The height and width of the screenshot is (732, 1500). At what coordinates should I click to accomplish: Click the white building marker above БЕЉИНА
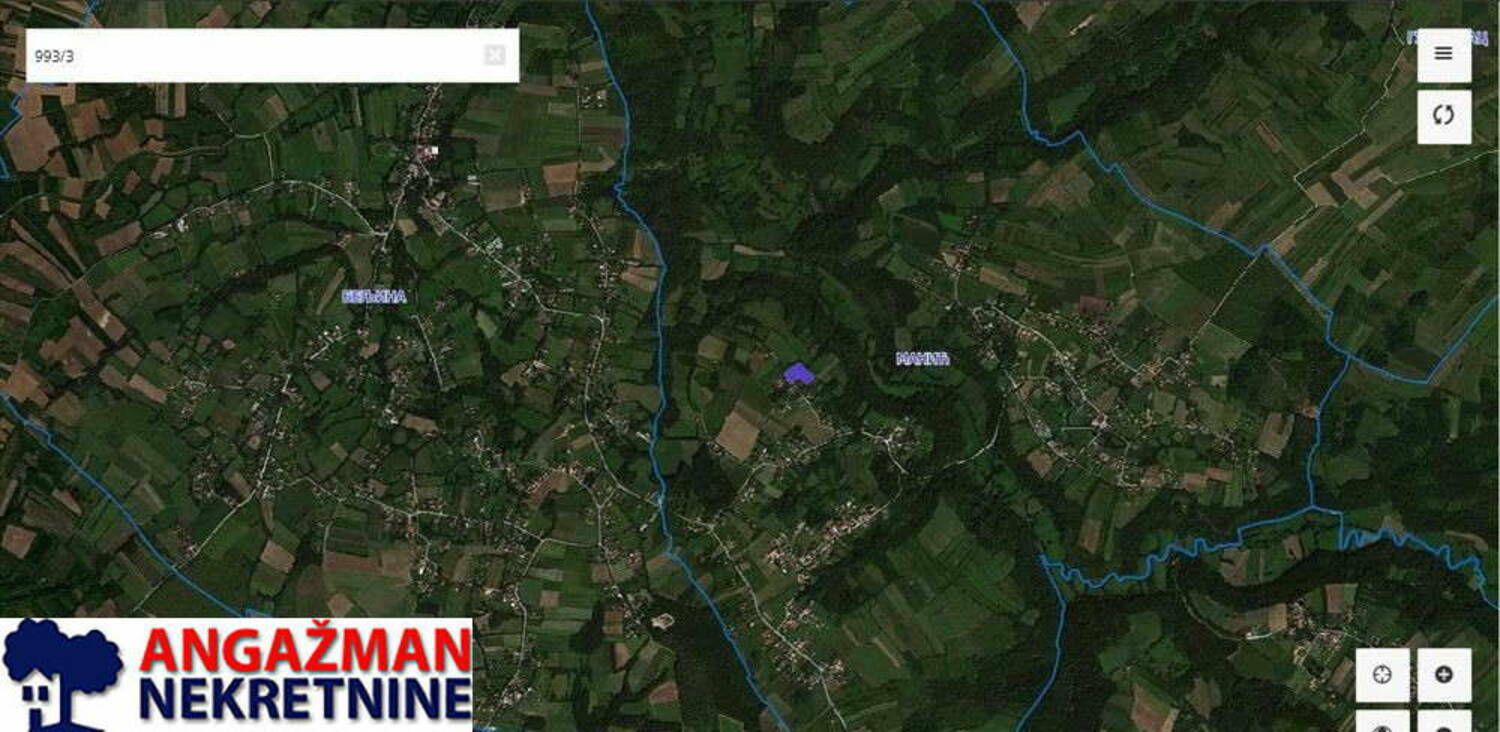click(x=434, y=150)
